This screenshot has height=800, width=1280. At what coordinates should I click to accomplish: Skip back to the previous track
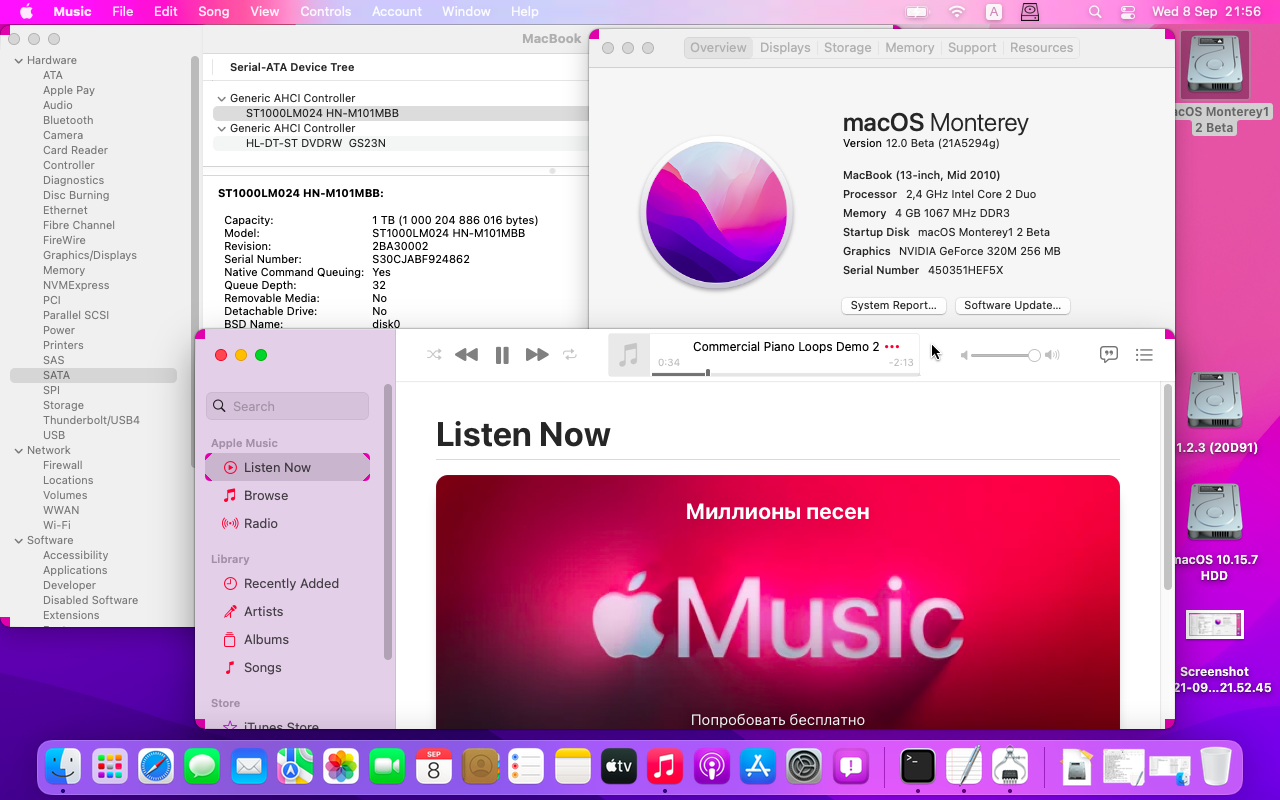point(466,354)
